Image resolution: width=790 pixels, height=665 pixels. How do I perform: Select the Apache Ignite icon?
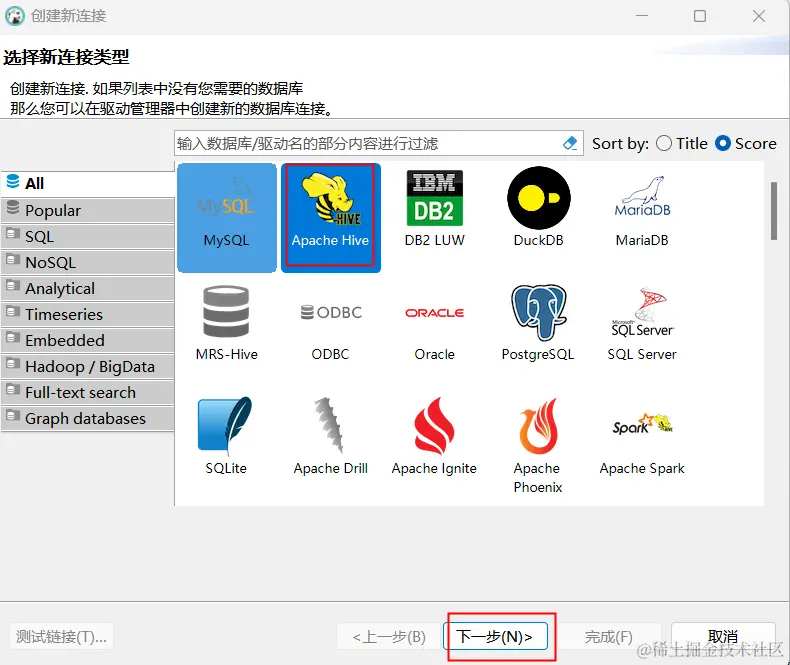434,436
